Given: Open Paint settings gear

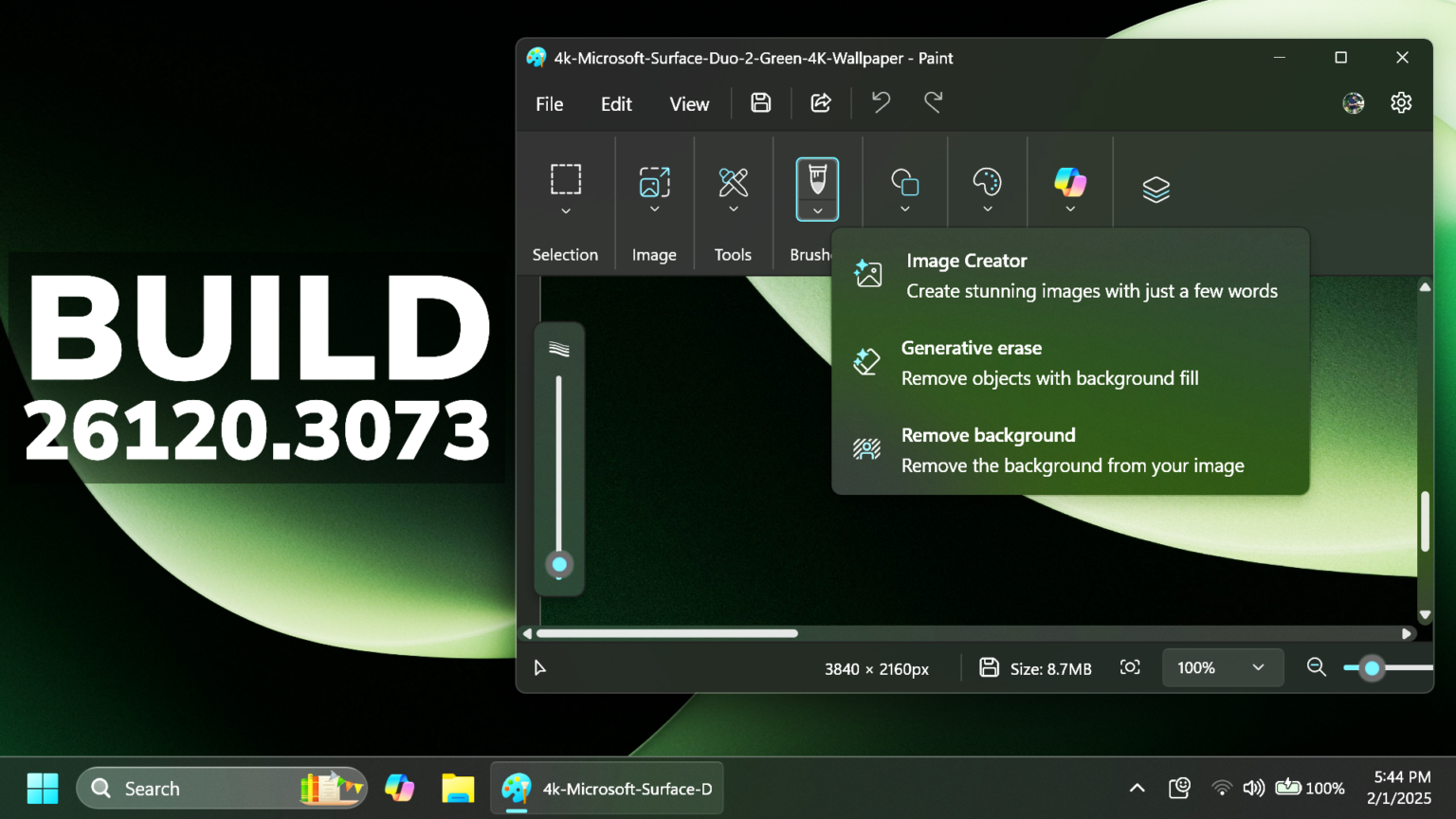Looking at the screenshot, I should (1401, 102).
